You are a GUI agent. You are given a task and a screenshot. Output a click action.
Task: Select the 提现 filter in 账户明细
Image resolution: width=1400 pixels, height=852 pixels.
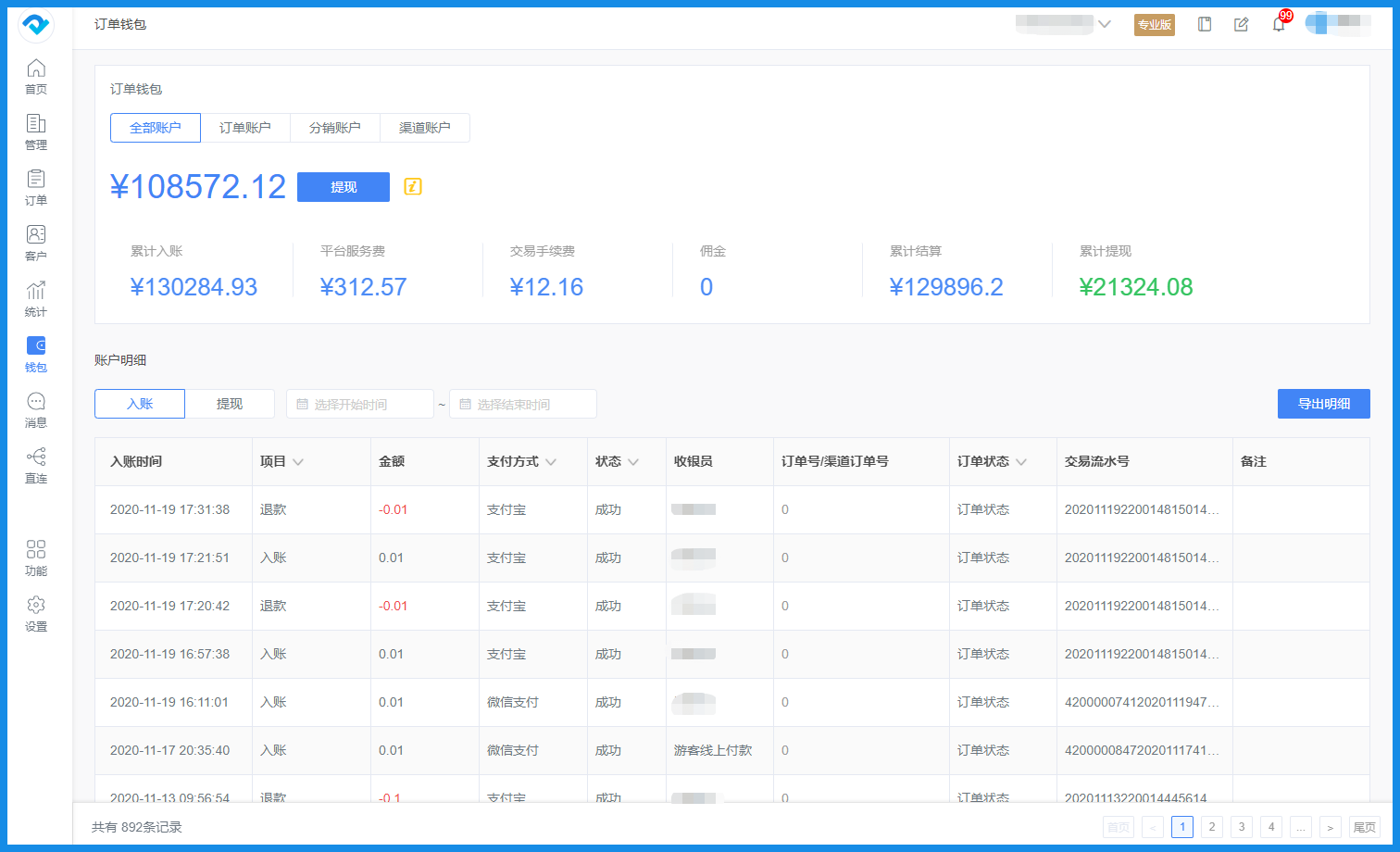tap(231, 404)
